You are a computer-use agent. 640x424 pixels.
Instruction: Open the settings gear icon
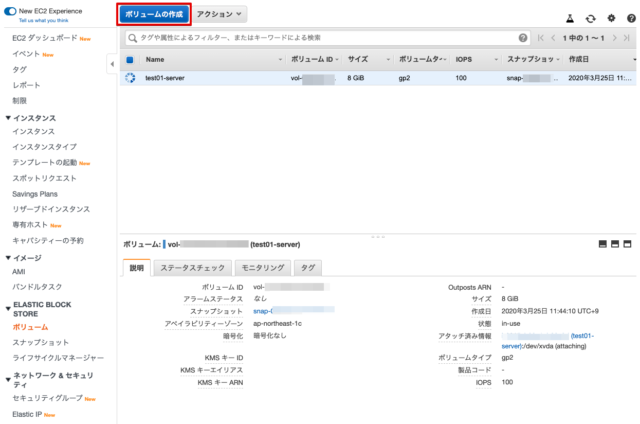[611, 18]
